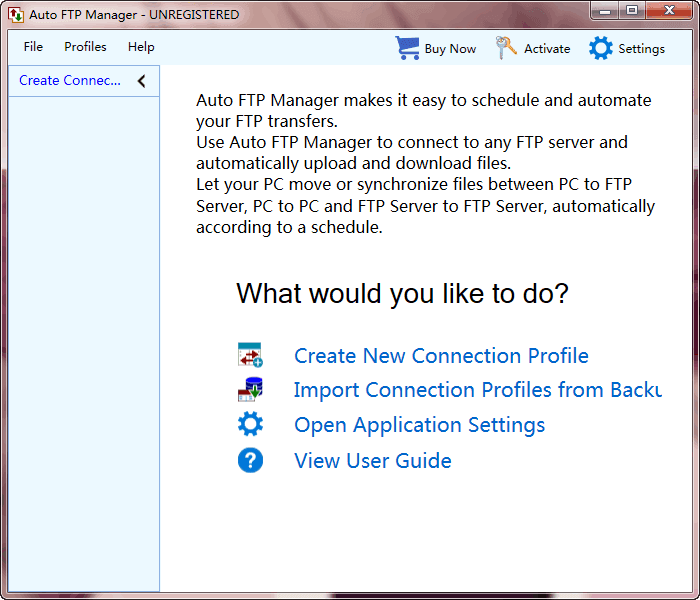Viewport: 700px width, 600px height.
Task: Maximize the Auto FTP Manager window
Action: click(x=632, y=10)
